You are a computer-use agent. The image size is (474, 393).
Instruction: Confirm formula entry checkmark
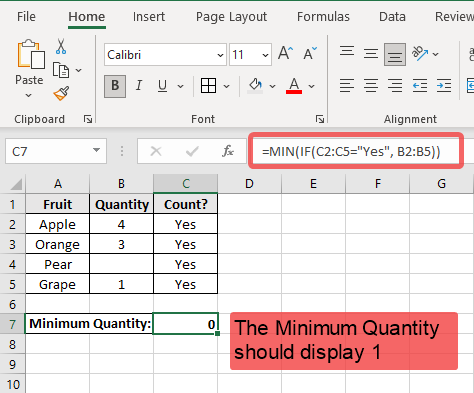192,152
